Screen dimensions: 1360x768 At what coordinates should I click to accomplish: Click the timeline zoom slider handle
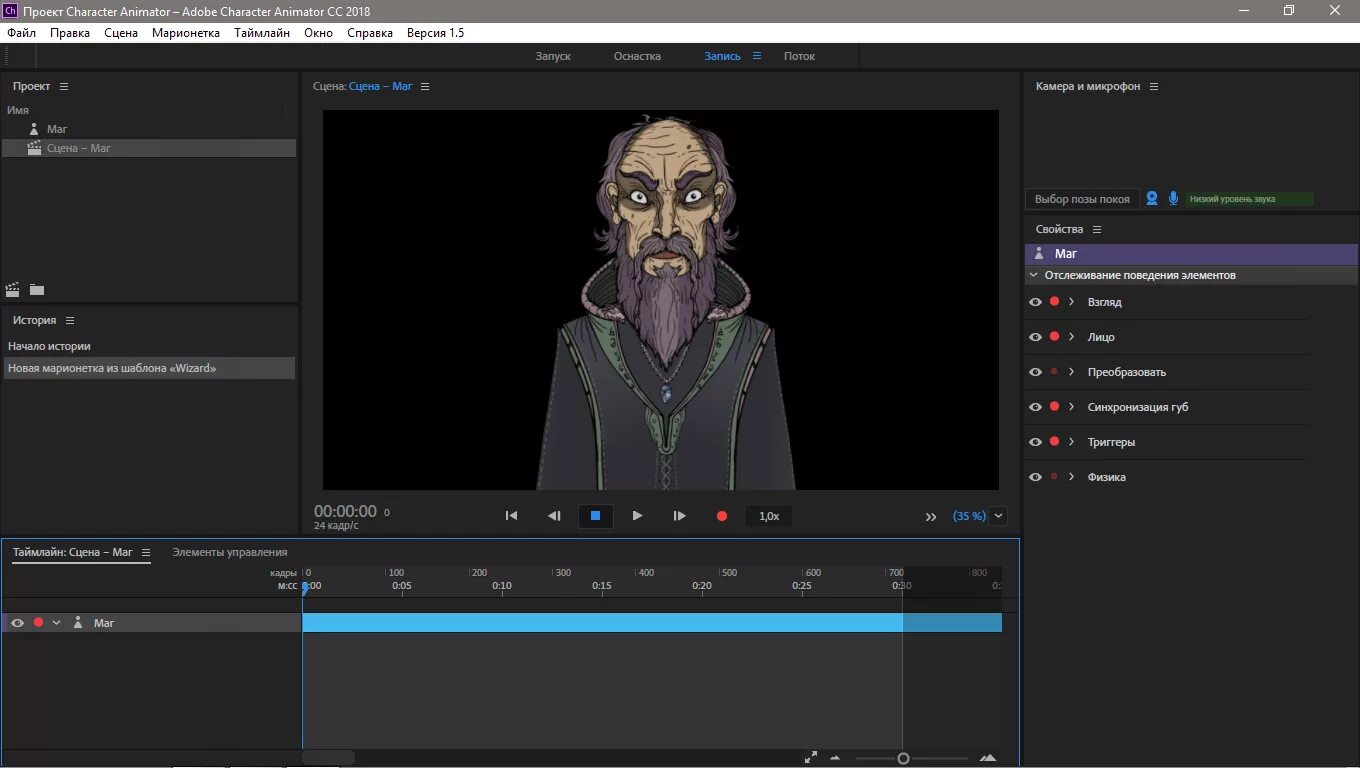[x=903, y=759]
